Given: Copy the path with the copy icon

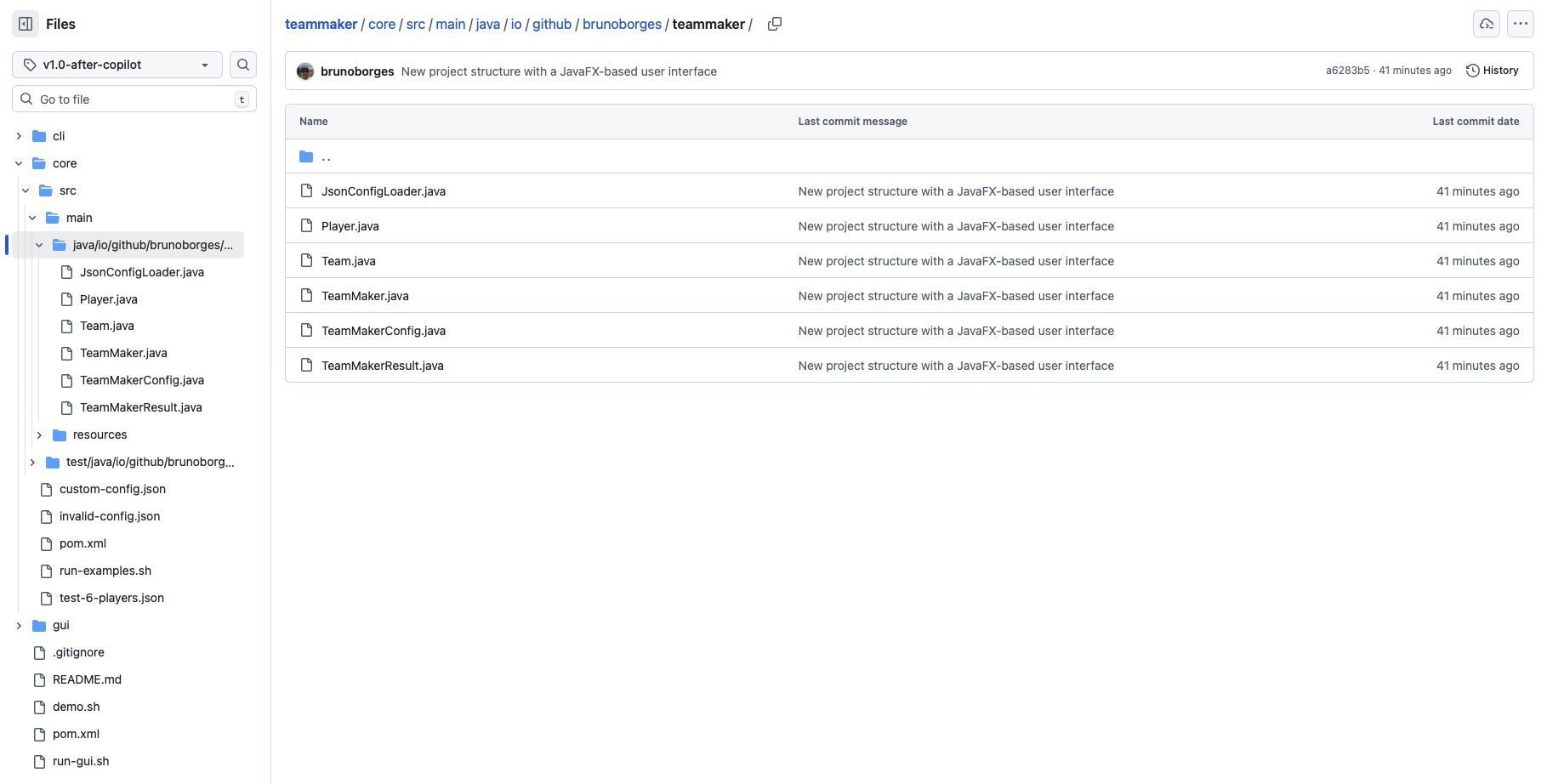Looking at the screenshot, I should [x=774, y=24].
